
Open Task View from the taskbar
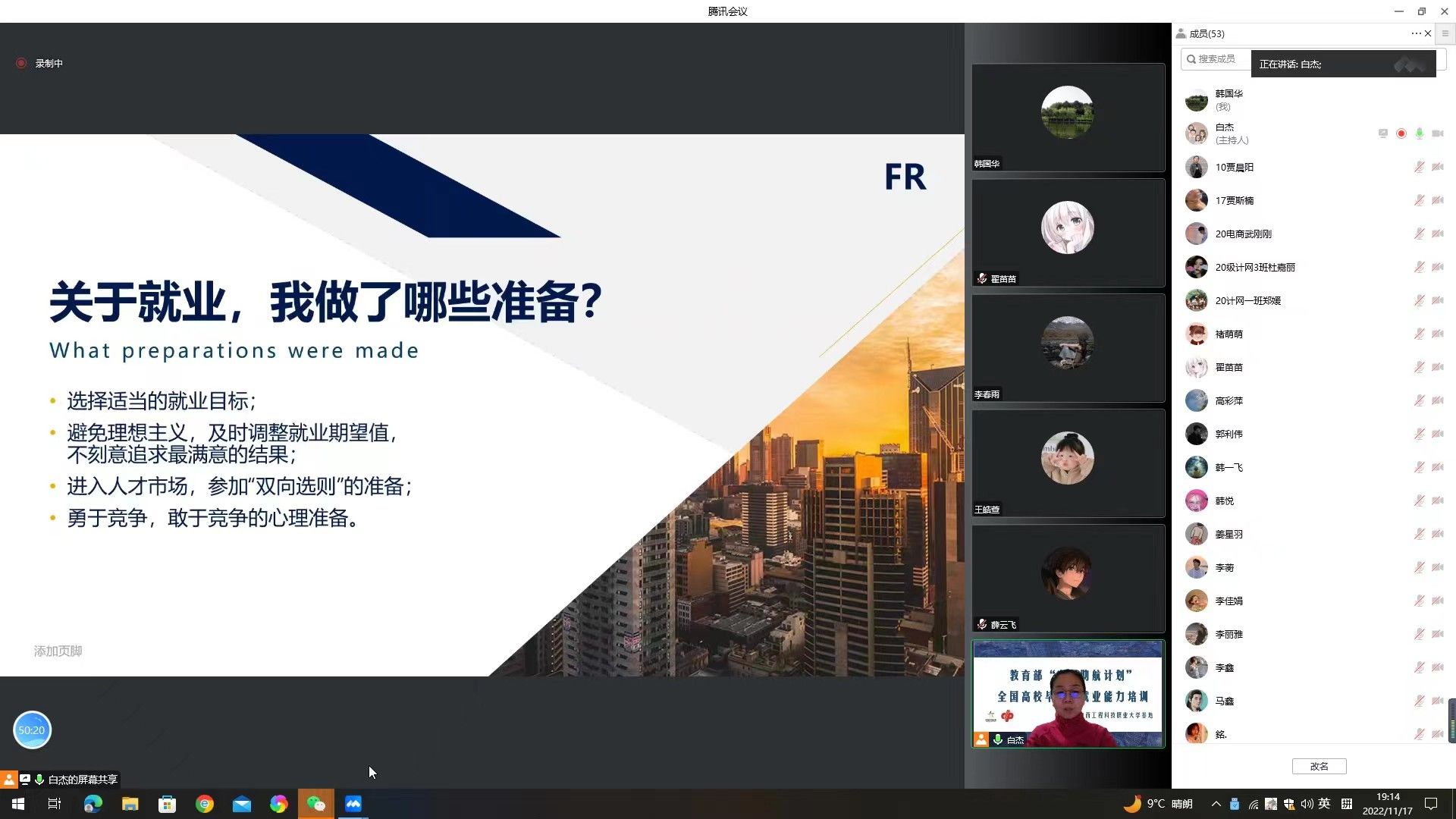[55, 804]
